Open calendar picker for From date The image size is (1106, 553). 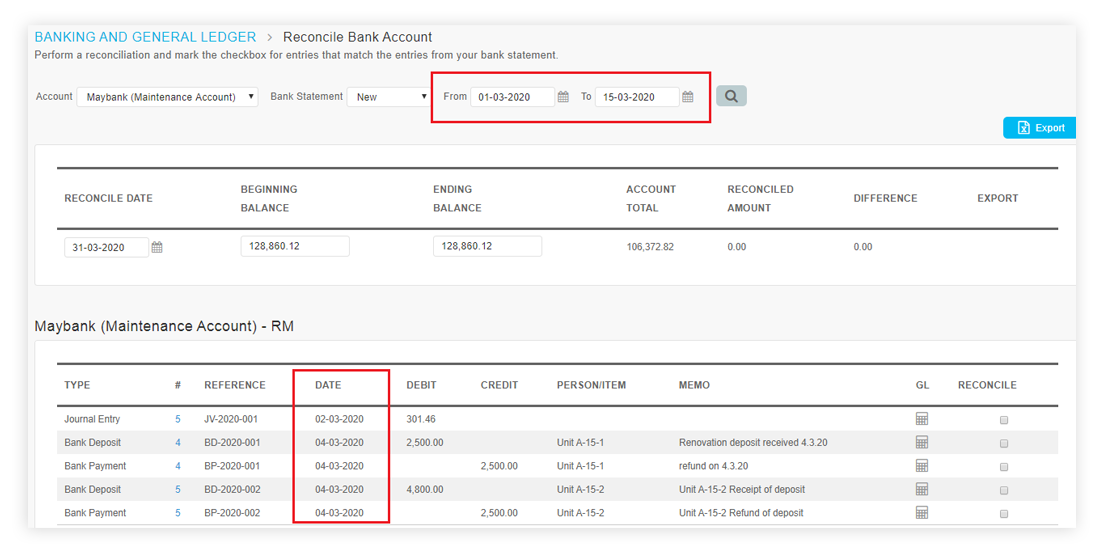click(563, 97)
